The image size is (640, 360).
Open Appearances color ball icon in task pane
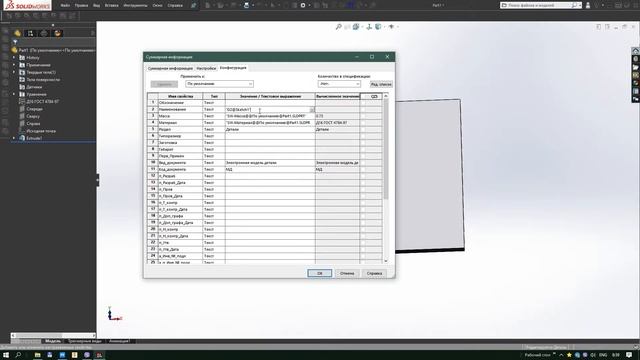tap(636, 83)
